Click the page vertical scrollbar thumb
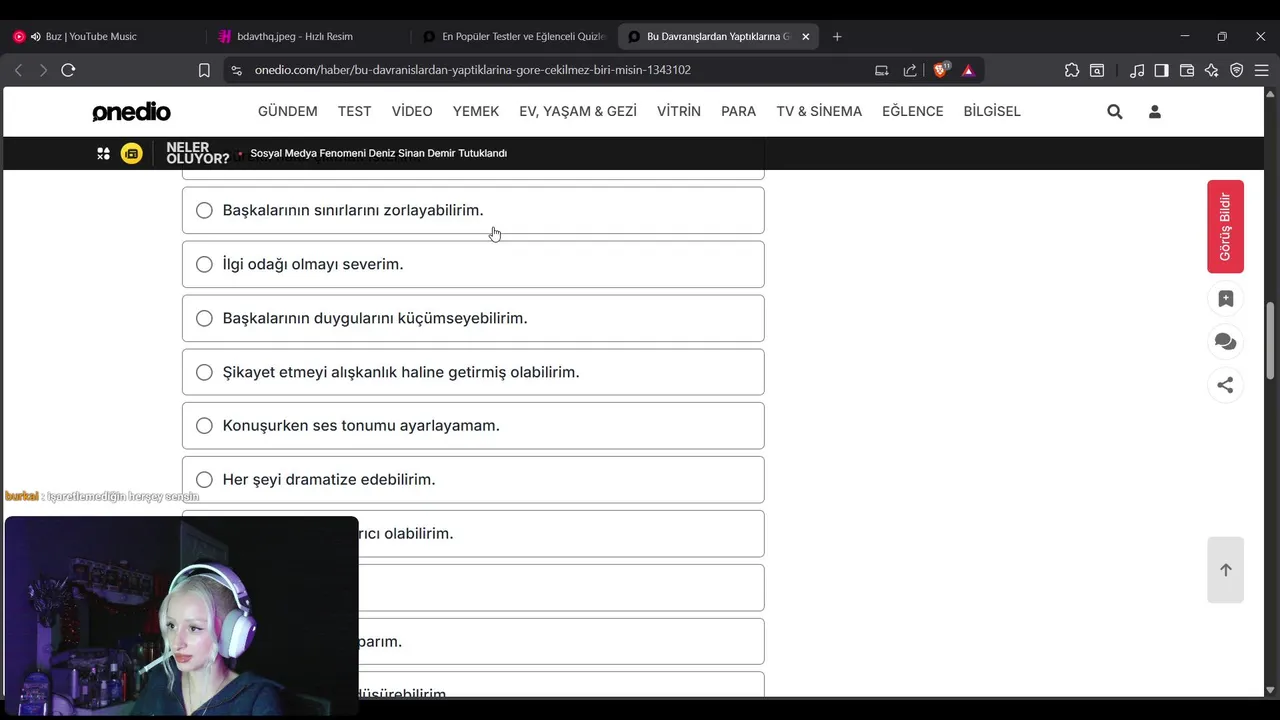This screenshot has height=720, width=1280. 1271,340
